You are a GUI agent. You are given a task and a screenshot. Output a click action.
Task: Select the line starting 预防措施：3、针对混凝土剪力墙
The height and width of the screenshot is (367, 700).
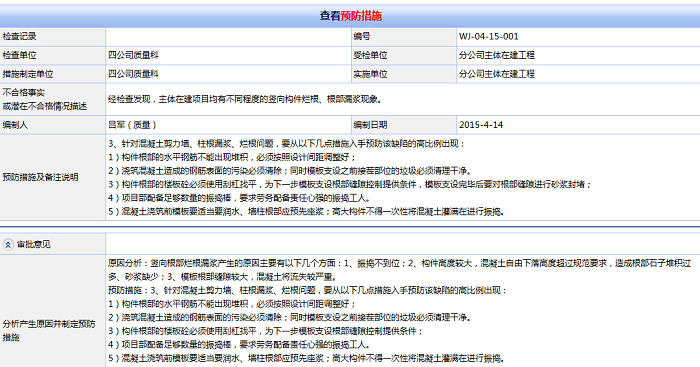point(308,290)
